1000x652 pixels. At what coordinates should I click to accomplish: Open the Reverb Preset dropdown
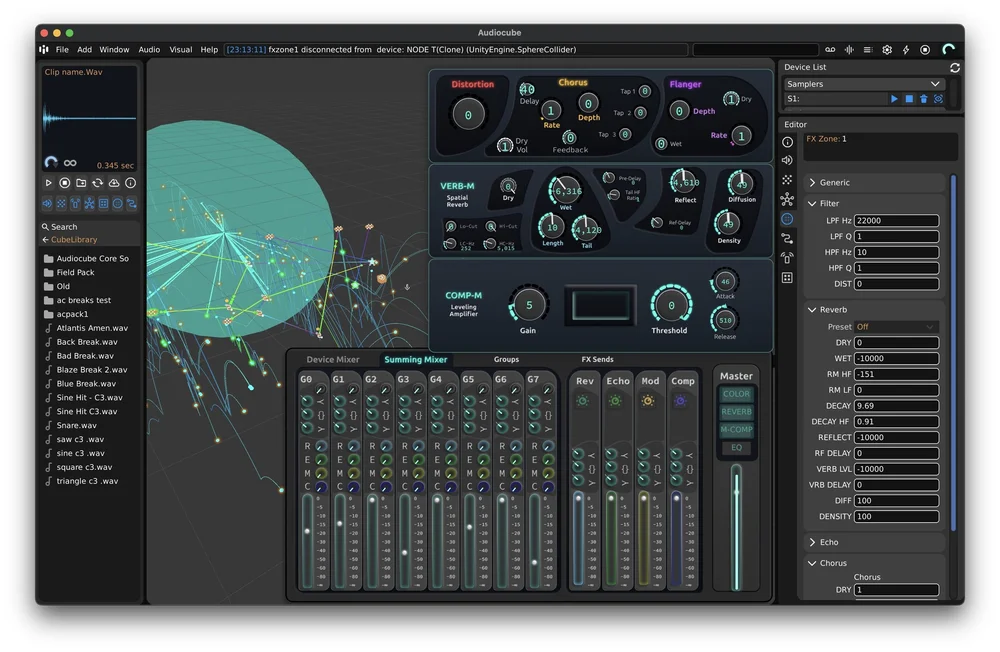tap(896, 327)
